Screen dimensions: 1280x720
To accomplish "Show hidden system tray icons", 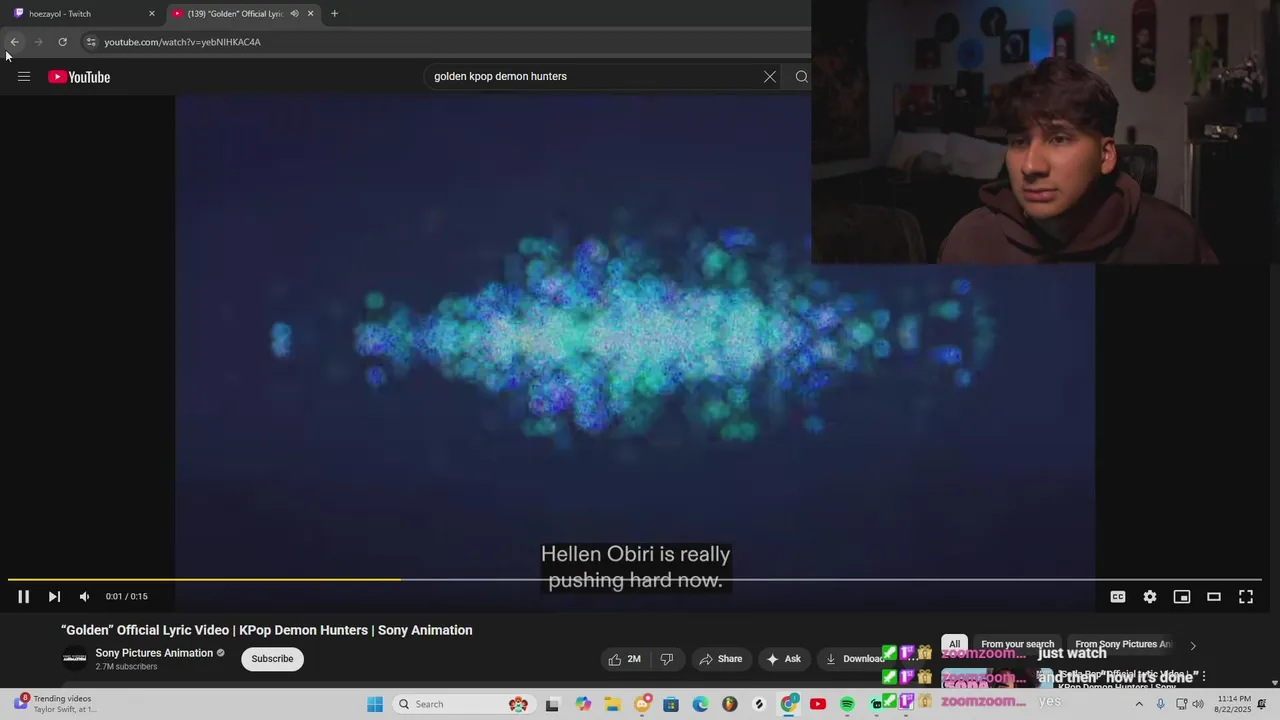I will [x=1138, y=704].
